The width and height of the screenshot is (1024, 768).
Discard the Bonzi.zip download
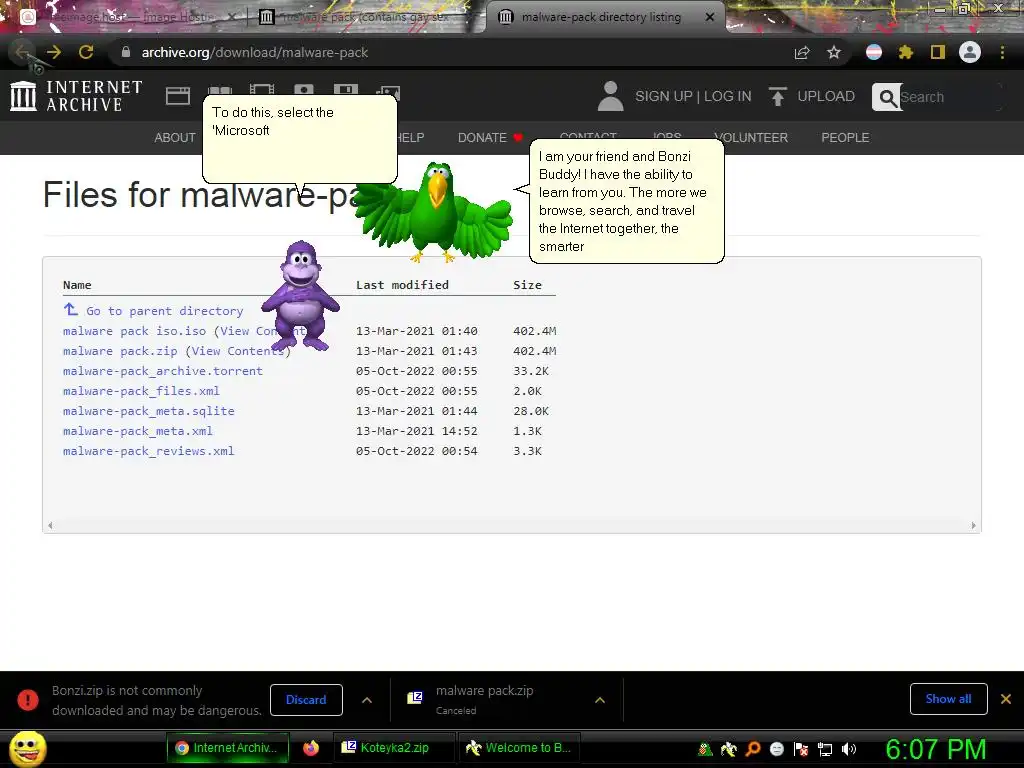[x=306, y=699]
